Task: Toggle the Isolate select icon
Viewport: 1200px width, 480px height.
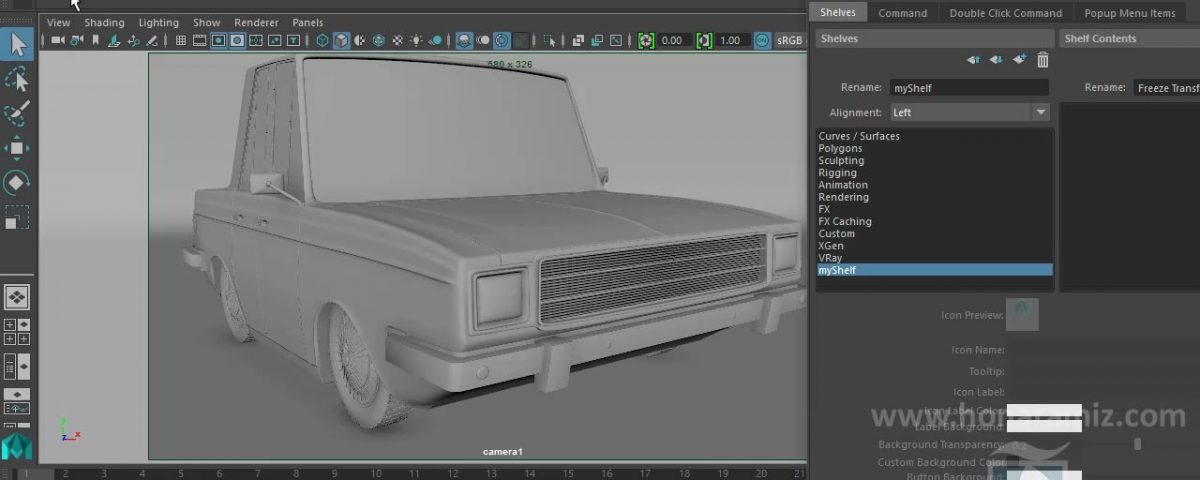Action: [x=549, y=41]
